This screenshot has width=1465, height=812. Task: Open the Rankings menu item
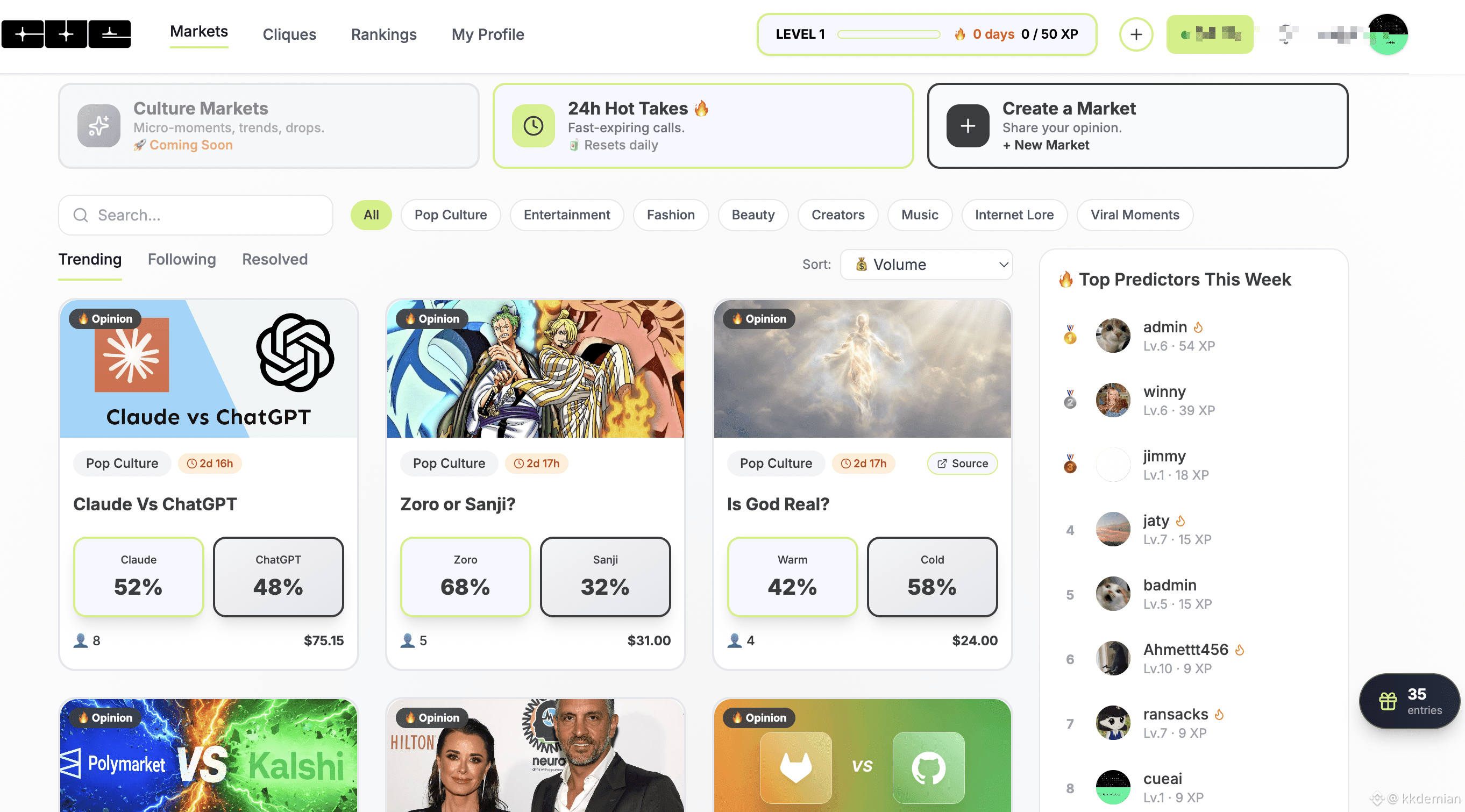(x=383, y=35)
